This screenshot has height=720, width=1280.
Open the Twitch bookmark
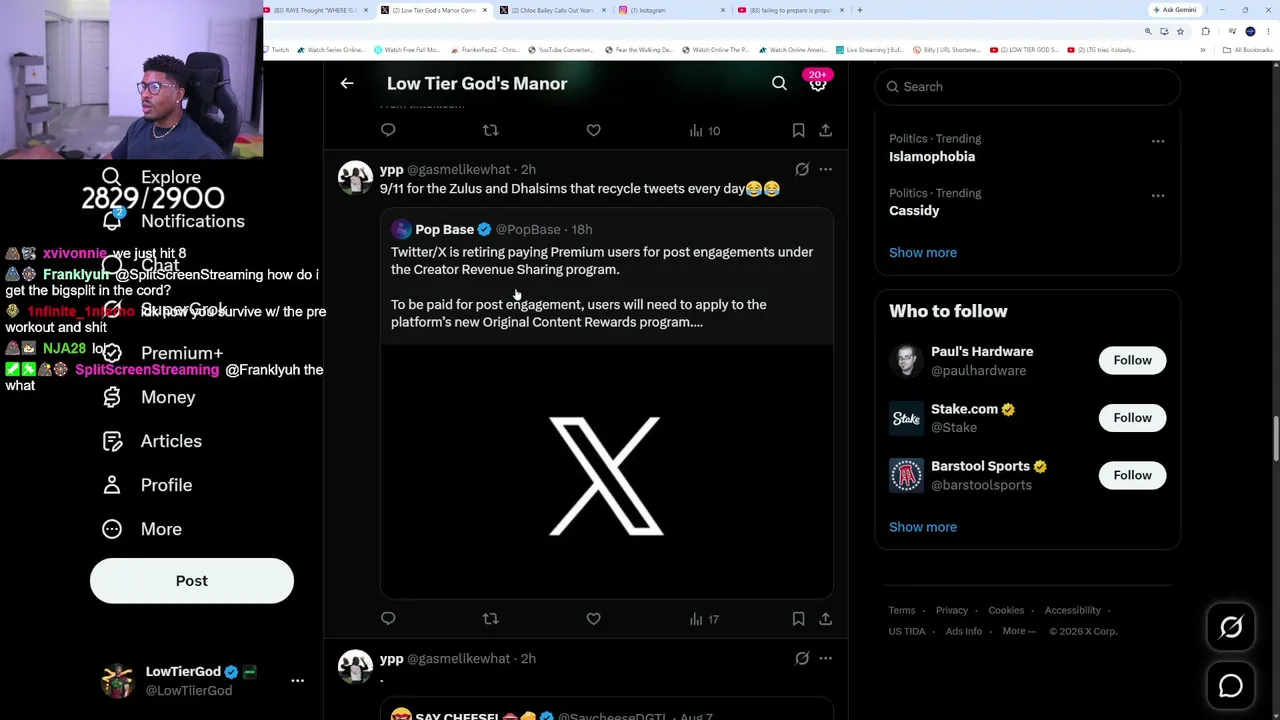click(277, 50)
